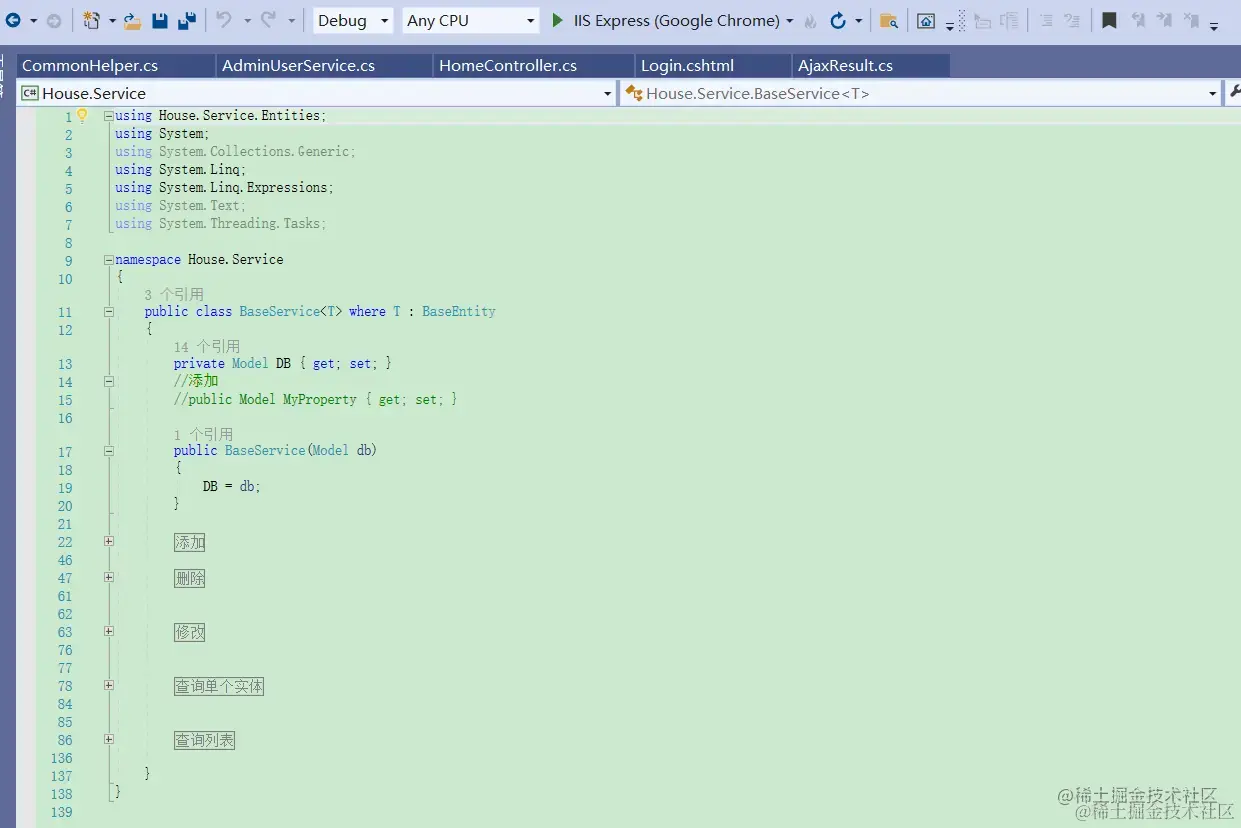1241x828 pixels.
Task: Click the Model type in 'private Model DB'
Action: pos(250,363)
